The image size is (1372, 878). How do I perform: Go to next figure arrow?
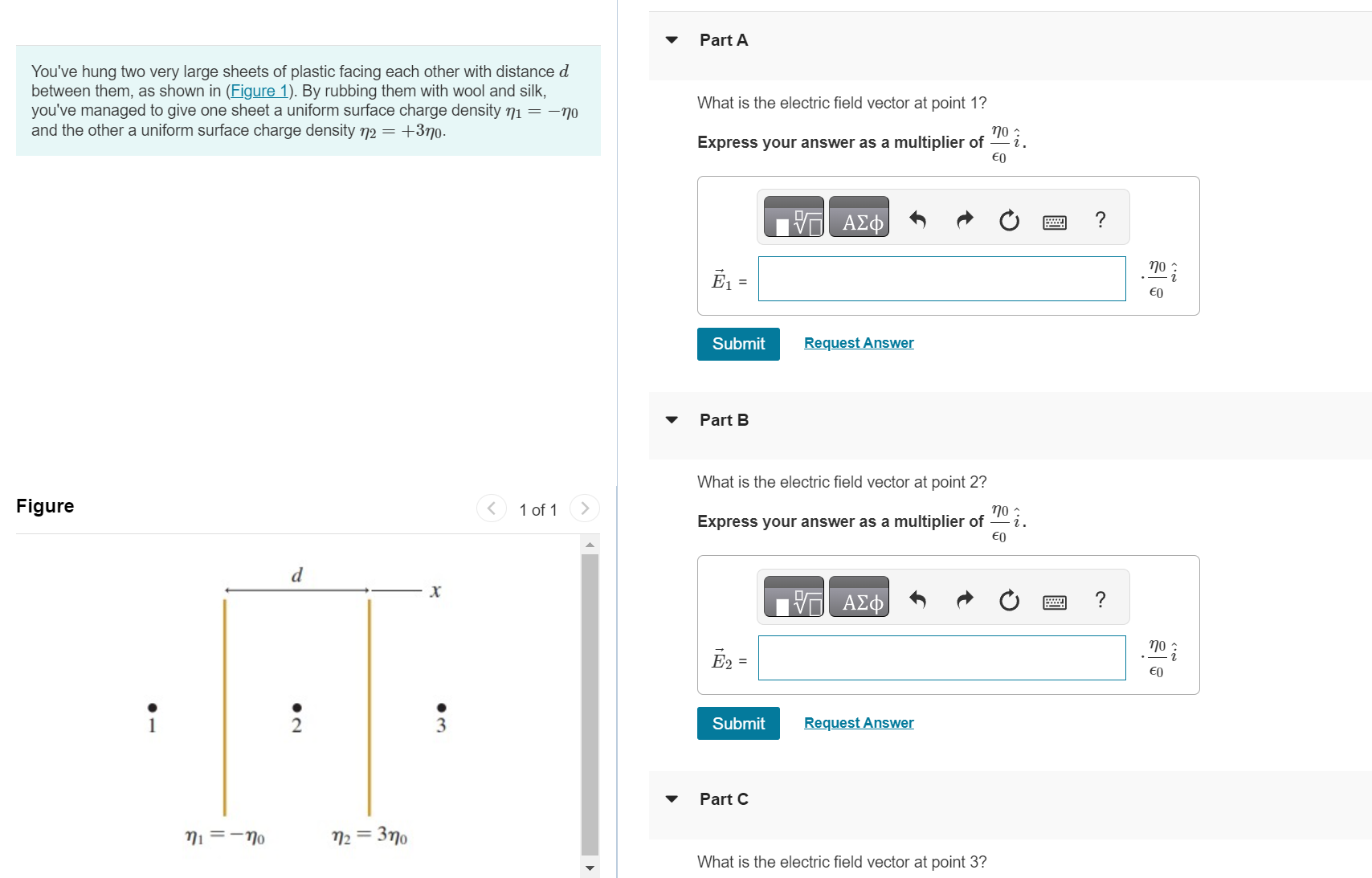[585, 508]
